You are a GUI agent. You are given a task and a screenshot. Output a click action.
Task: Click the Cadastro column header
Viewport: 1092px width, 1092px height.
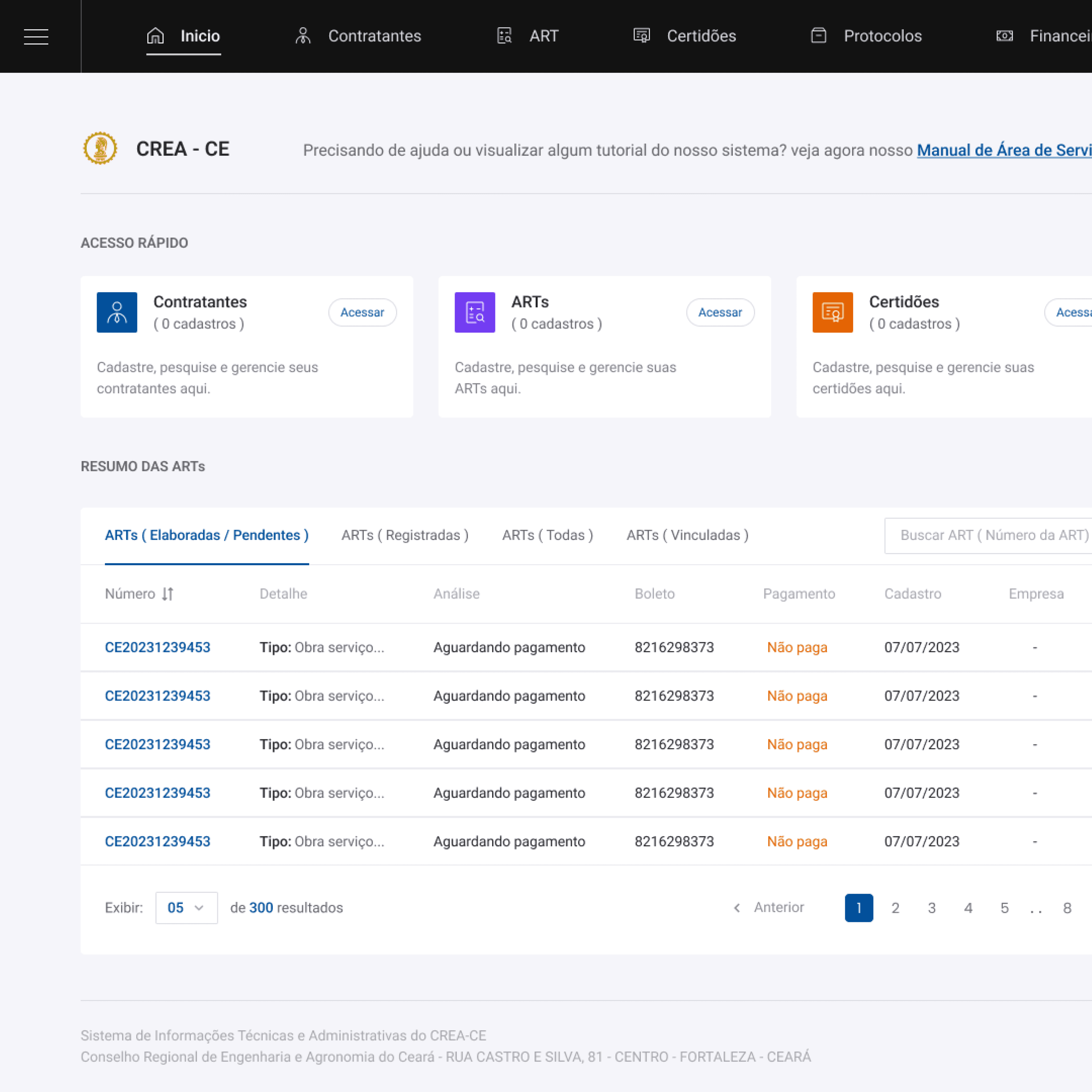coord(913,594)
